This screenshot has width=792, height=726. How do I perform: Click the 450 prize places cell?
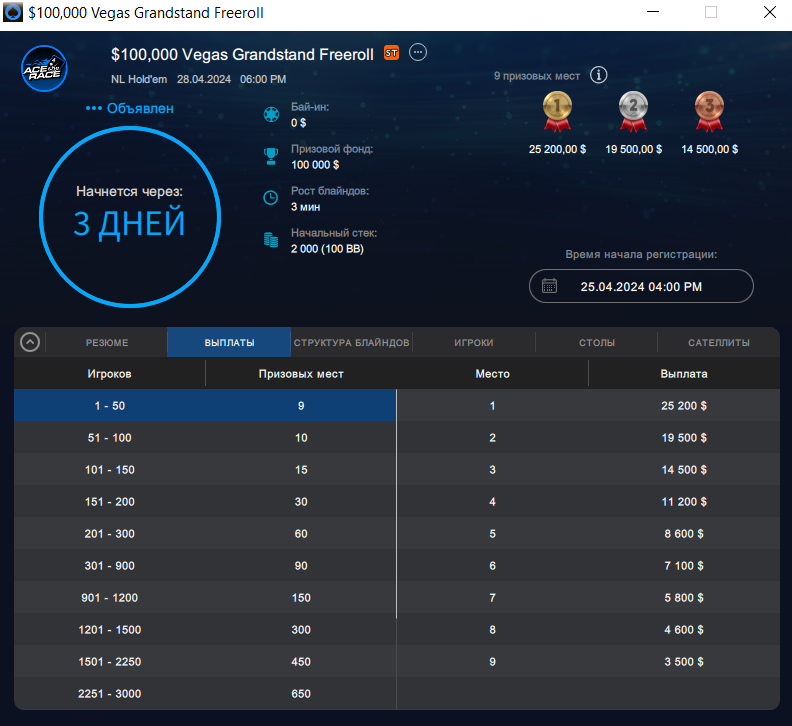tap(301, 661)
